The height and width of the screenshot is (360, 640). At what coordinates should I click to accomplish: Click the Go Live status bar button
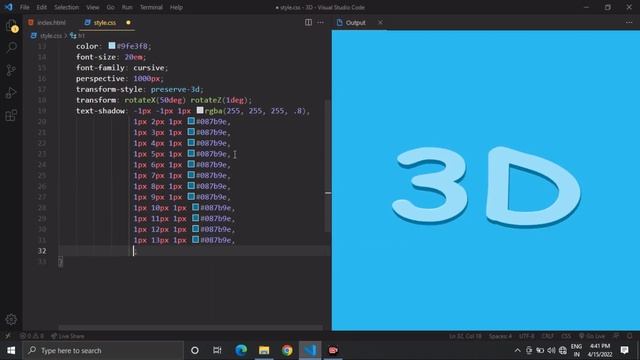click(x=592, y=336)
